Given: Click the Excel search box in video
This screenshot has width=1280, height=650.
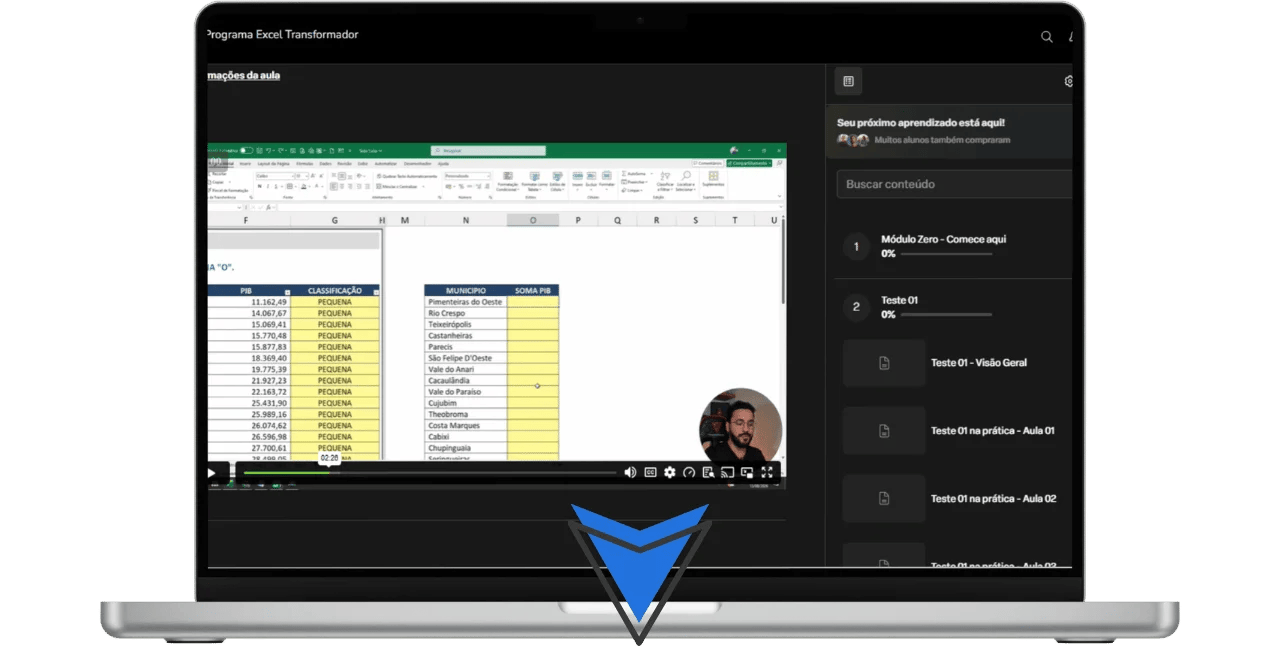Looking at the screenshot, I should tap(489, 150).
